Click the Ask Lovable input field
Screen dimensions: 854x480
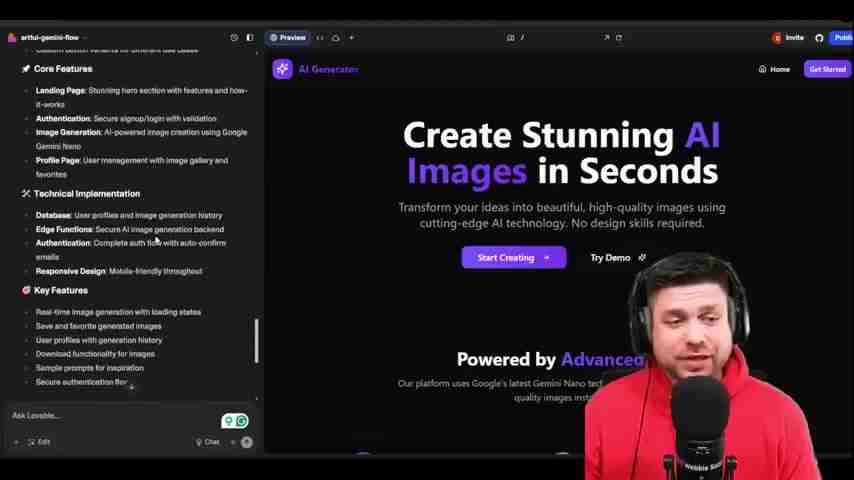[x=110, y=416]
